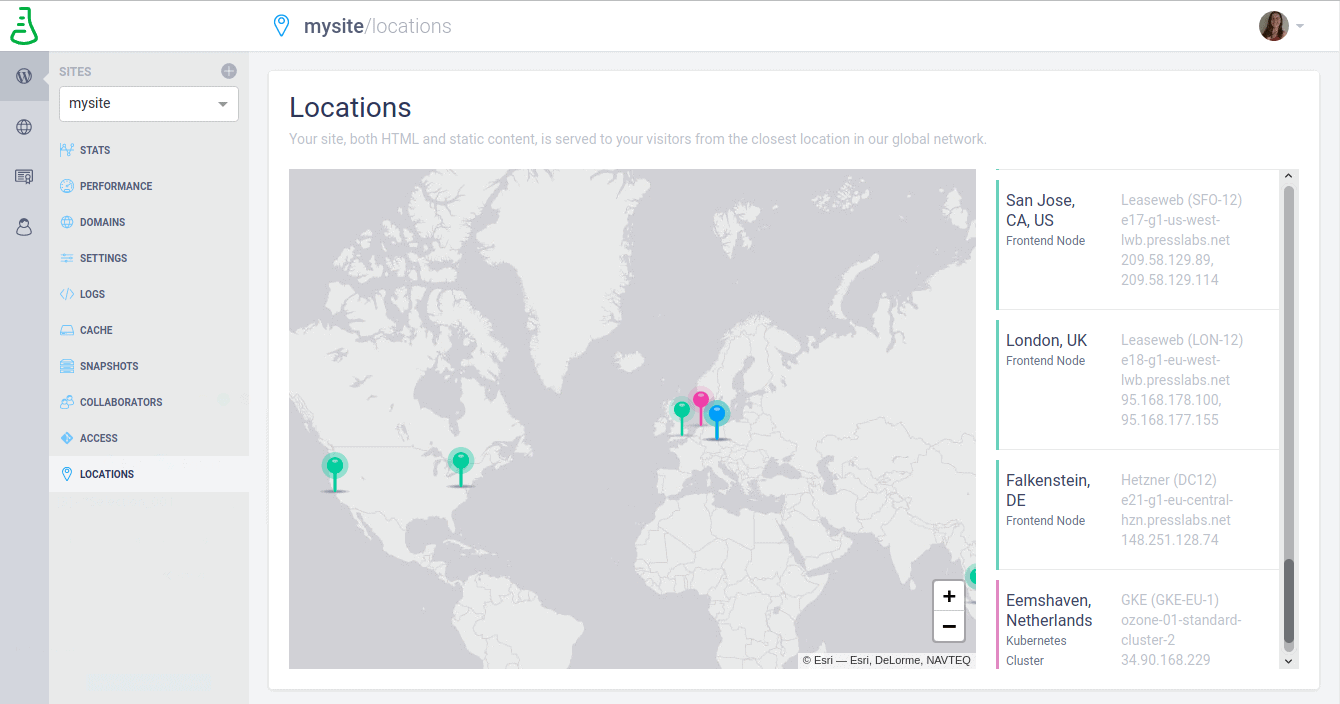
Task: Navigate to Collaborators section
Action: pos(121,402)
